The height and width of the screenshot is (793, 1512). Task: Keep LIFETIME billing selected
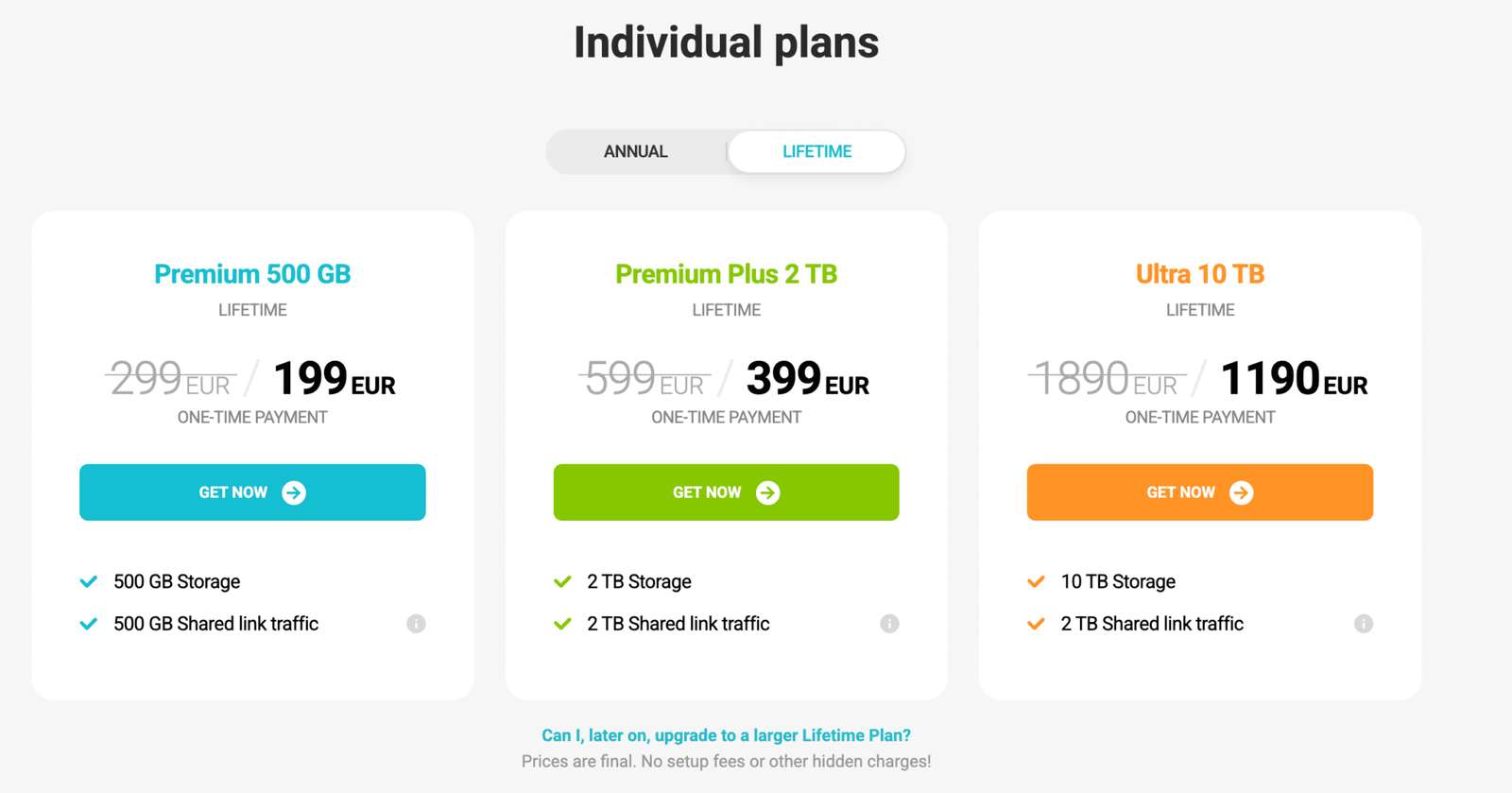[816, 151]
